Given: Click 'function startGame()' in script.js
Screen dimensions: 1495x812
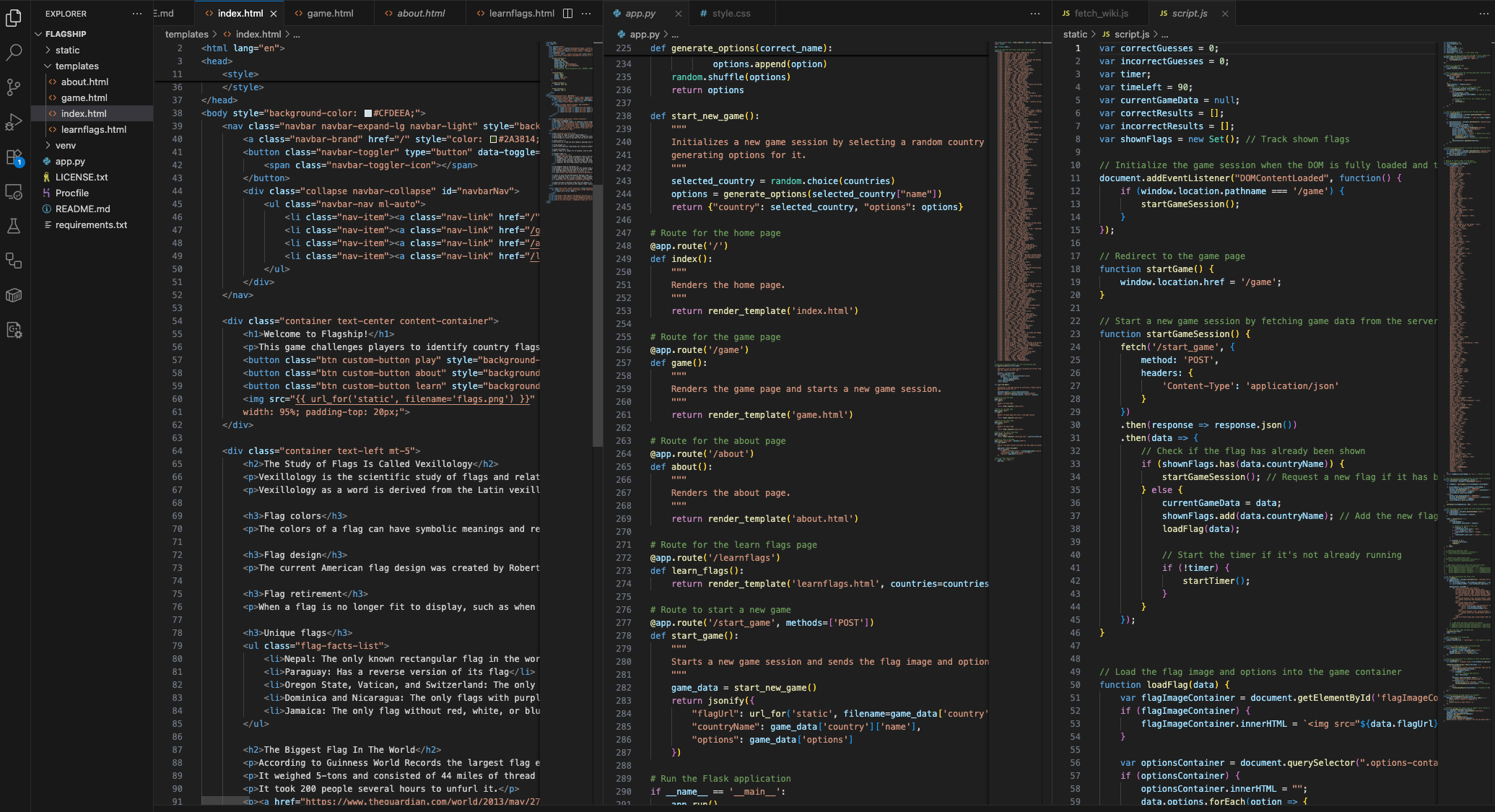Looking at the screenshot, I should [1156, 269].
